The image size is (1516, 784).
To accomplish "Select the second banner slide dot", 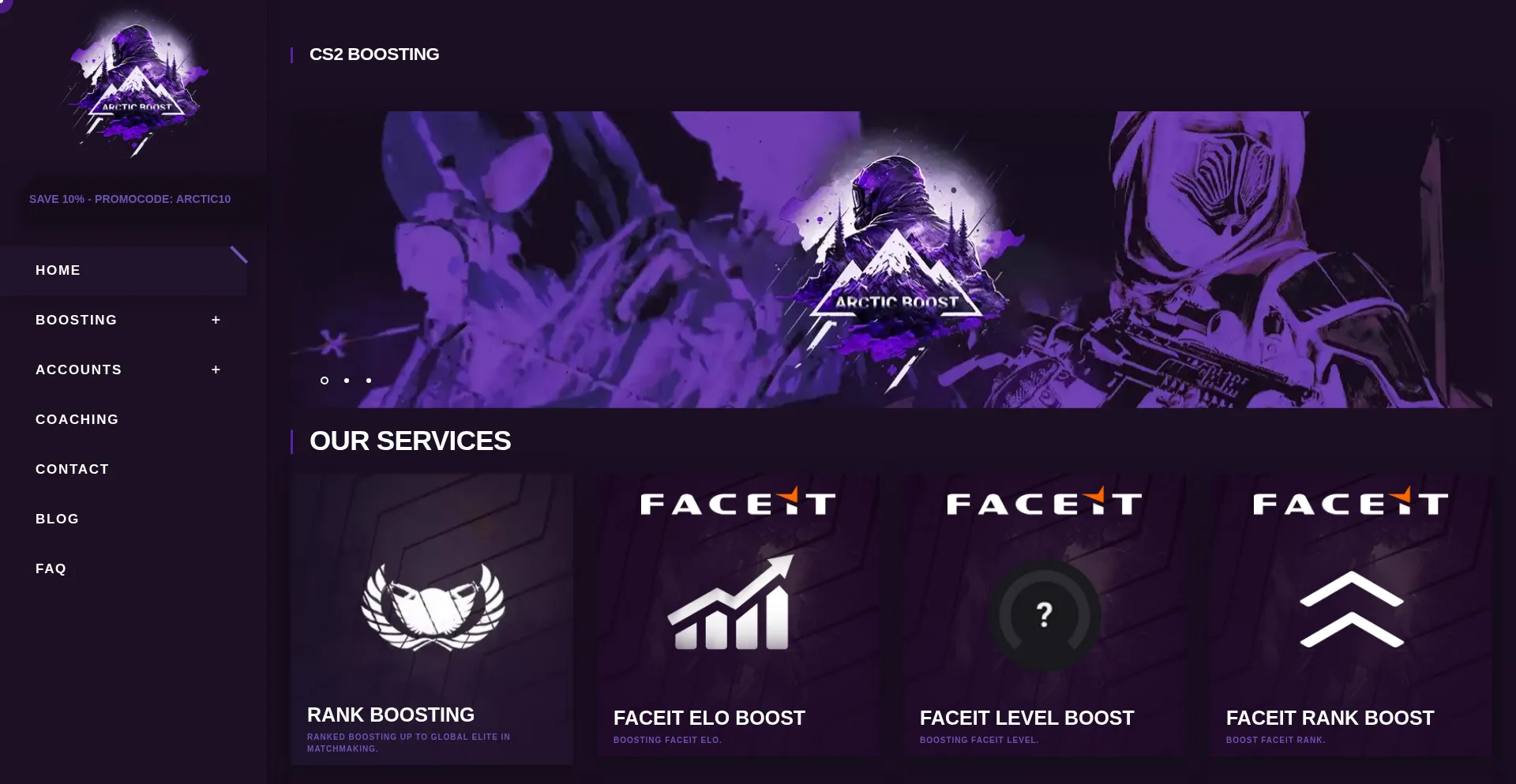I will pyautogui.click(x=346, y=381).
